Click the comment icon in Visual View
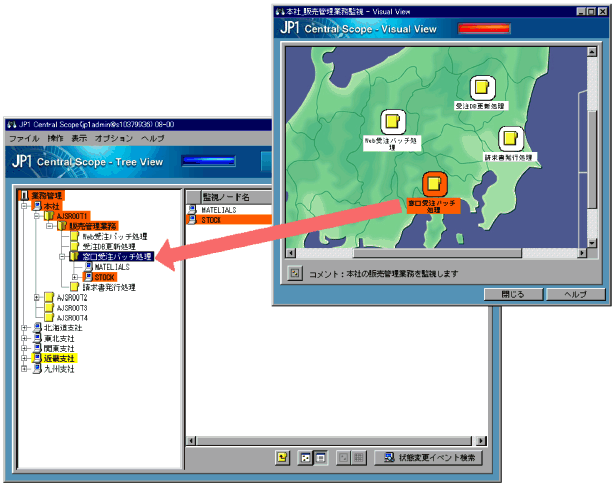 295,273
